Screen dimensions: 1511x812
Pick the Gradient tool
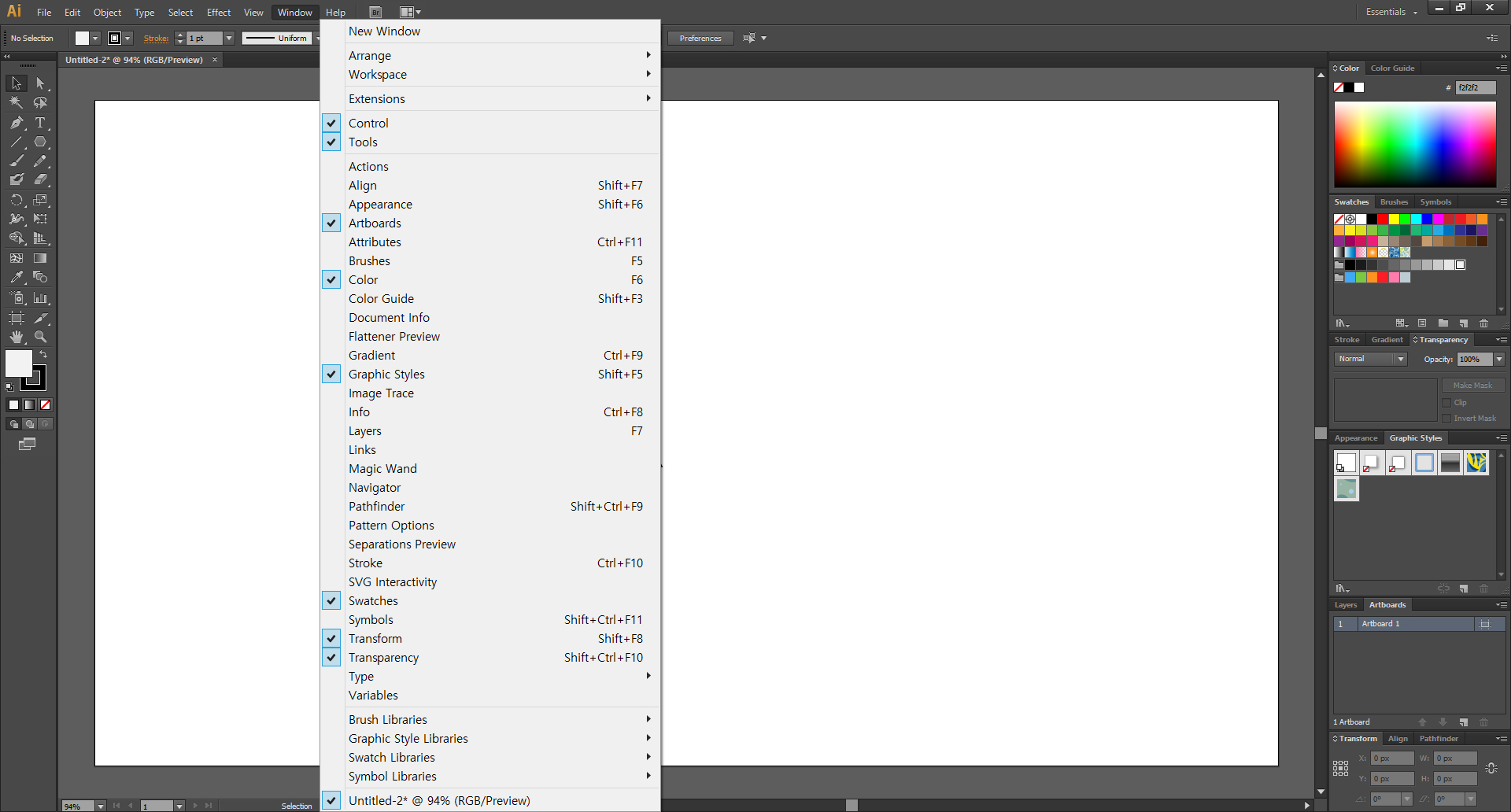(x=40, y=258)
